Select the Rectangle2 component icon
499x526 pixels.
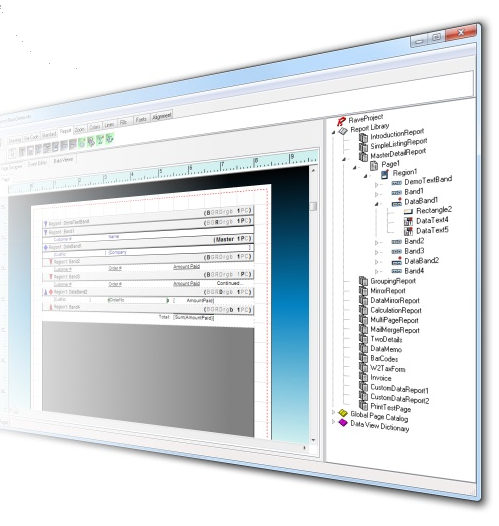408,211
